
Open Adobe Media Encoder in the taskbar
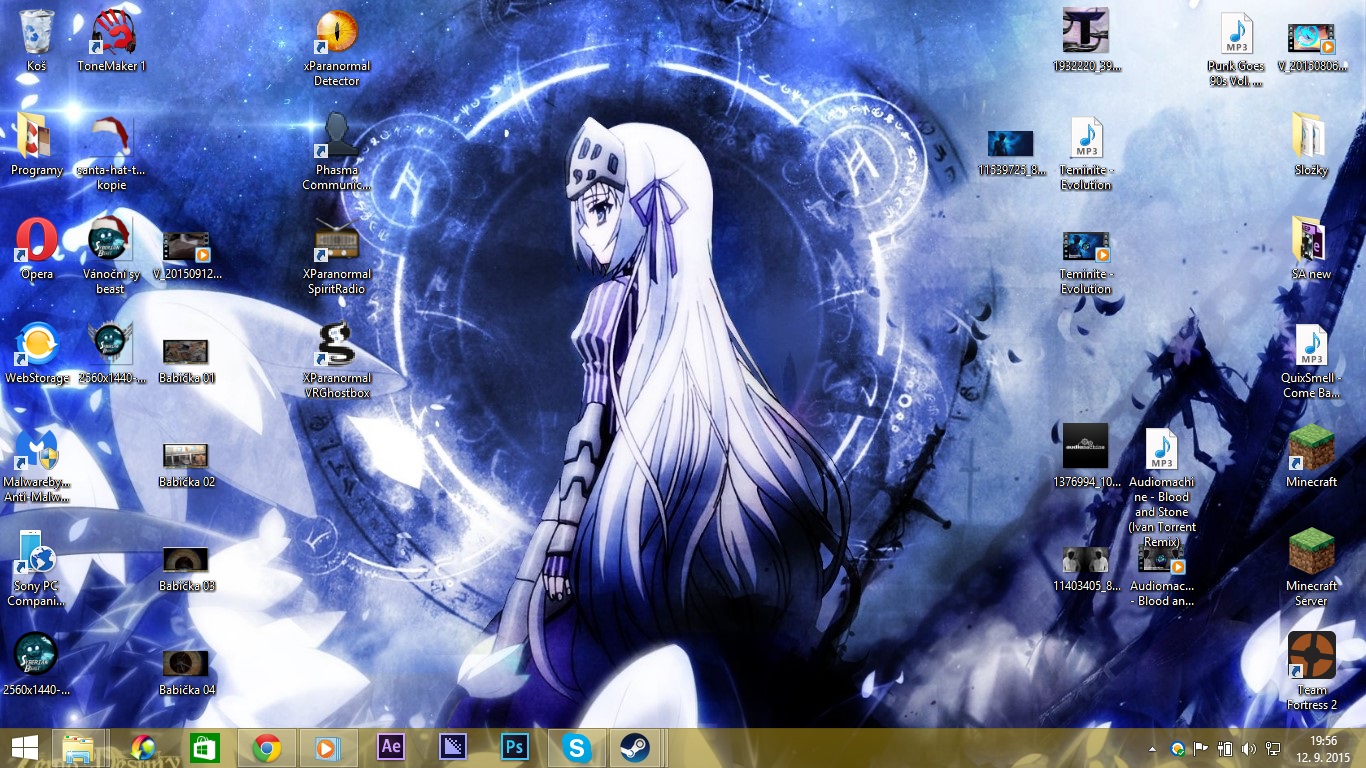tap(453, 747)
